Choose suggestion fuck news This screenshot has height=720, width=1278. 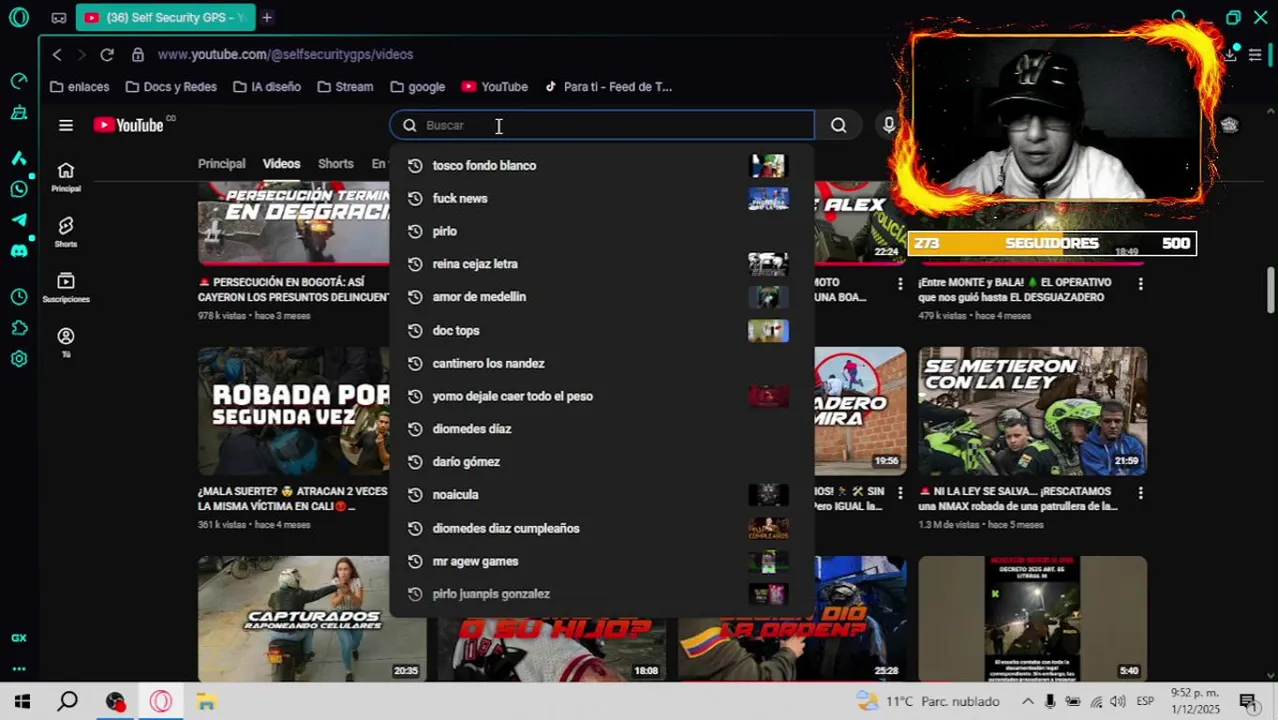(602, 198)
